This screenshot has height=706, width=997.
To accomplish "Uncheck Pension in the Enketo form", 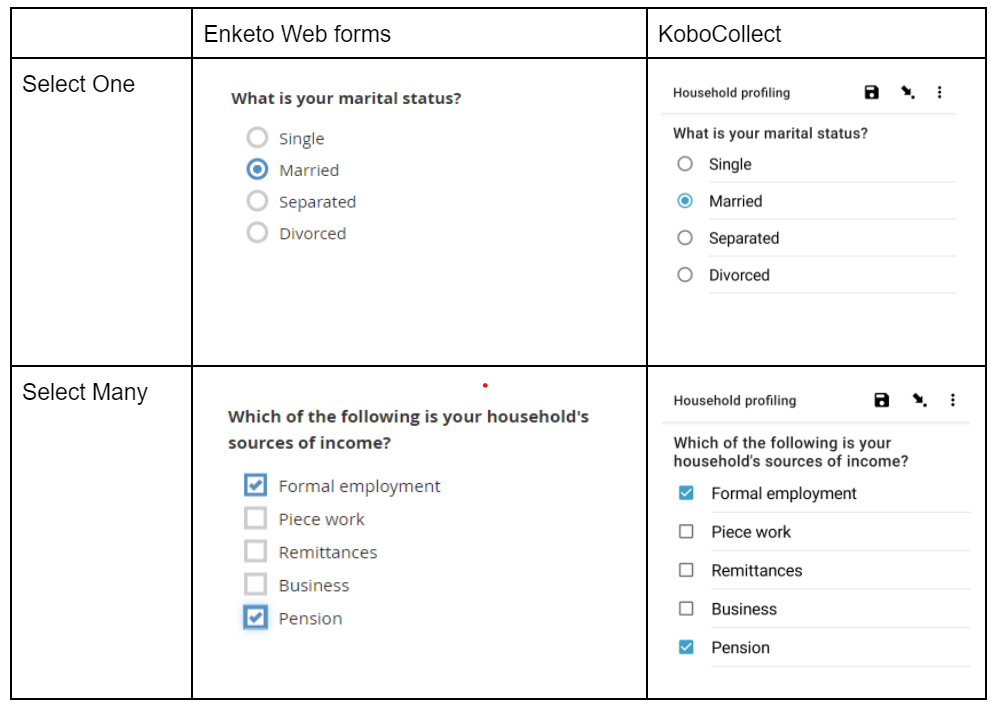I will click(x=255, y=618).
